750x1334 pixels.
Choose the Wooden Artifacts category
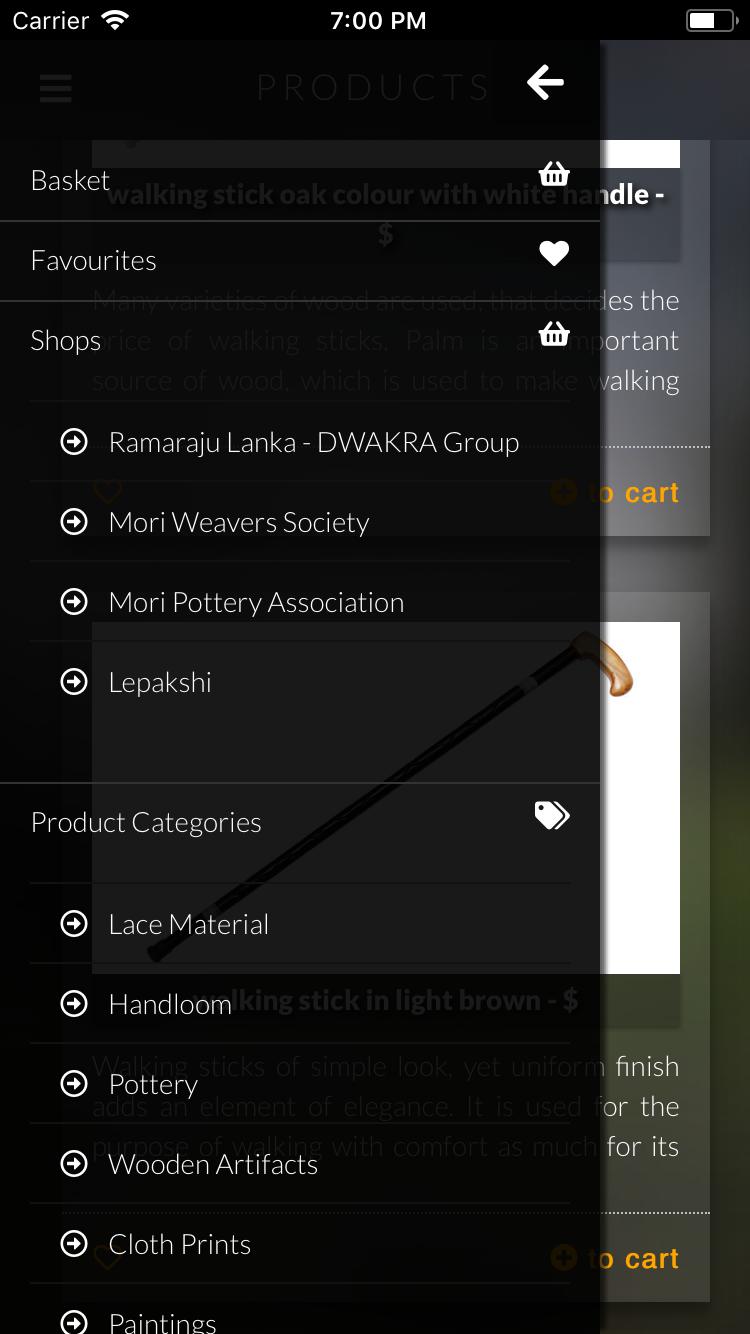(300, 1164)
